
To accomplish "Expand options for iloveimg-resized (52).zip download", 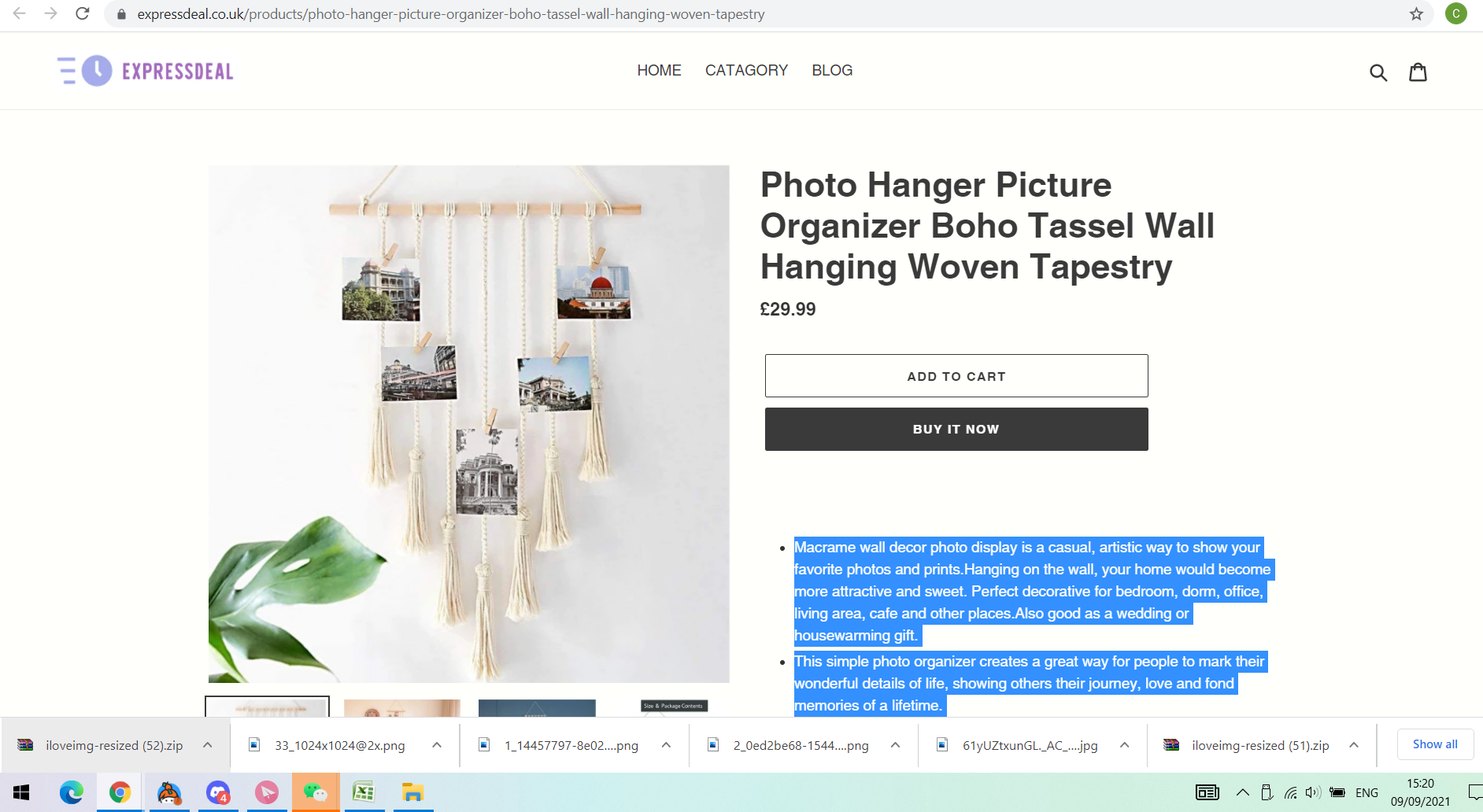I will click(x=207, y=745).
